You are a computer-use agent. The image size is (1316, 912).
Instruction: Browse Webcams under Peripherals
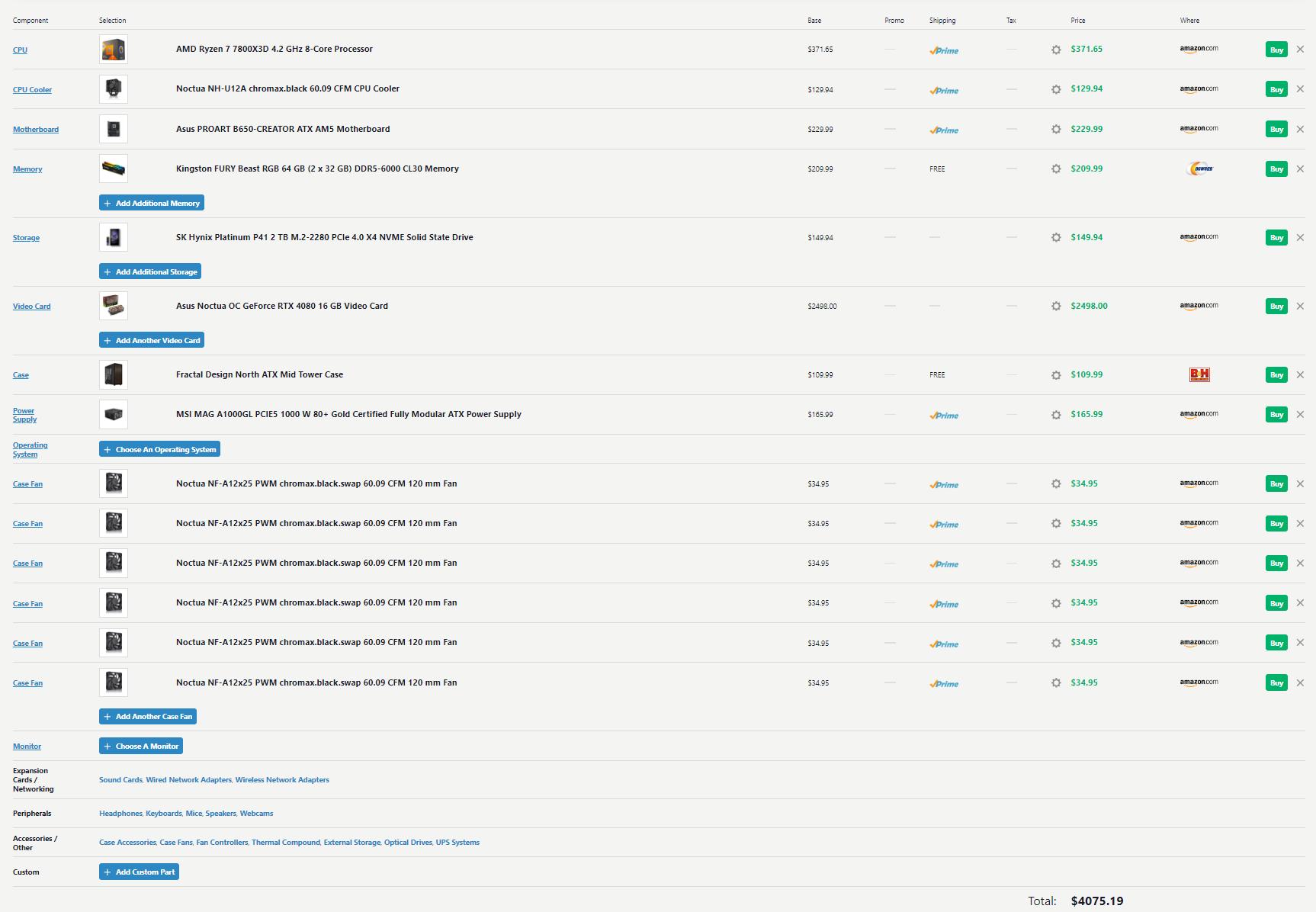[x=256, y=814]
